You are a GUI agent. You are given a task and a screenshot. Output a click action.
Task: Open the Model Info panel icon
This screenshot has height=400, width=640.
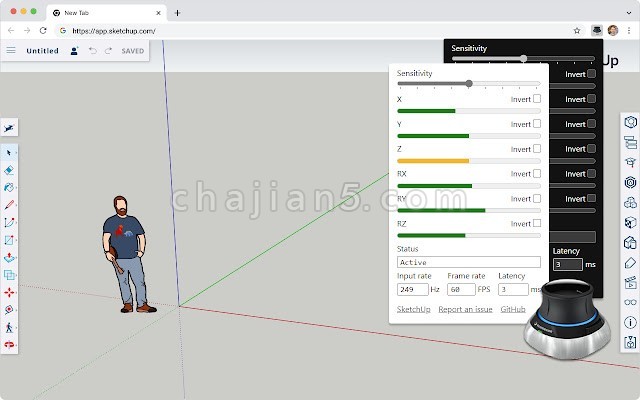(630, 322)
